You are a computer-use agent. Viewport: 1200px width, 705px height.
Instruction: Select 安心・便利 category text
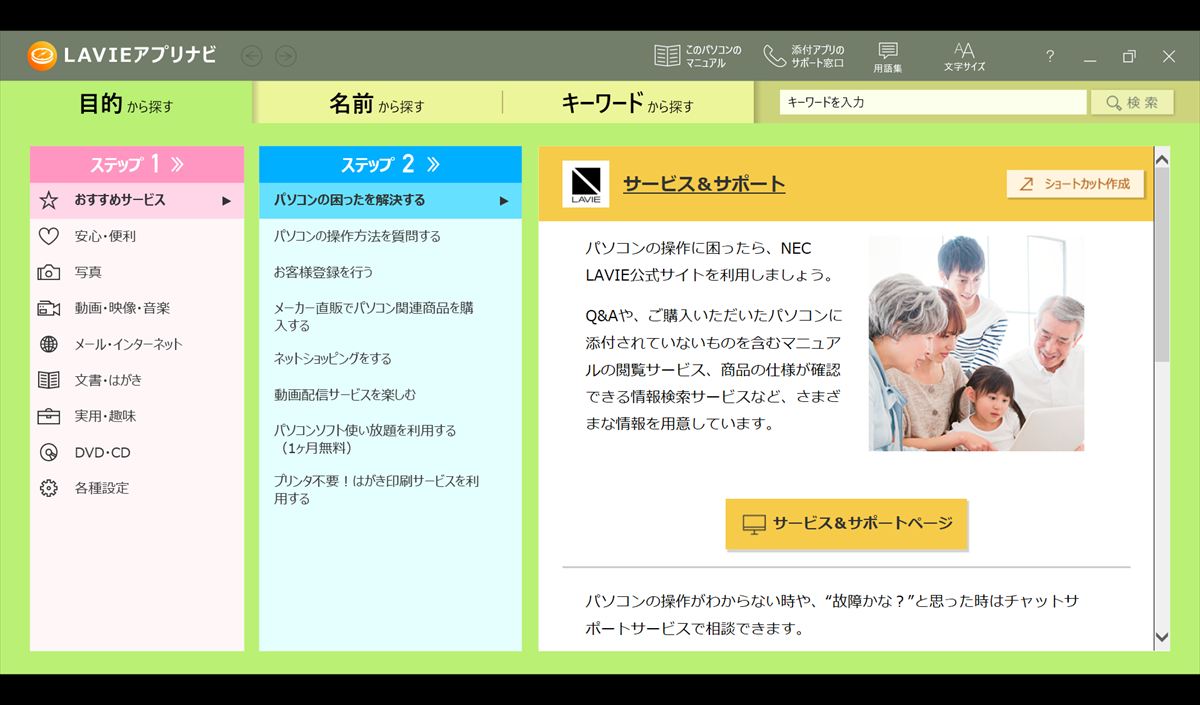[x=105, y=236]
